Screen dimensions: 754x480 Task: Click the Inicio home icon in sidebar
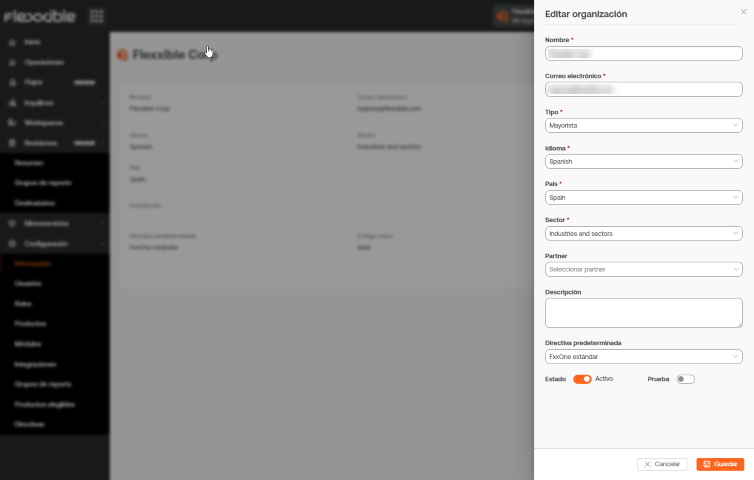13,42
